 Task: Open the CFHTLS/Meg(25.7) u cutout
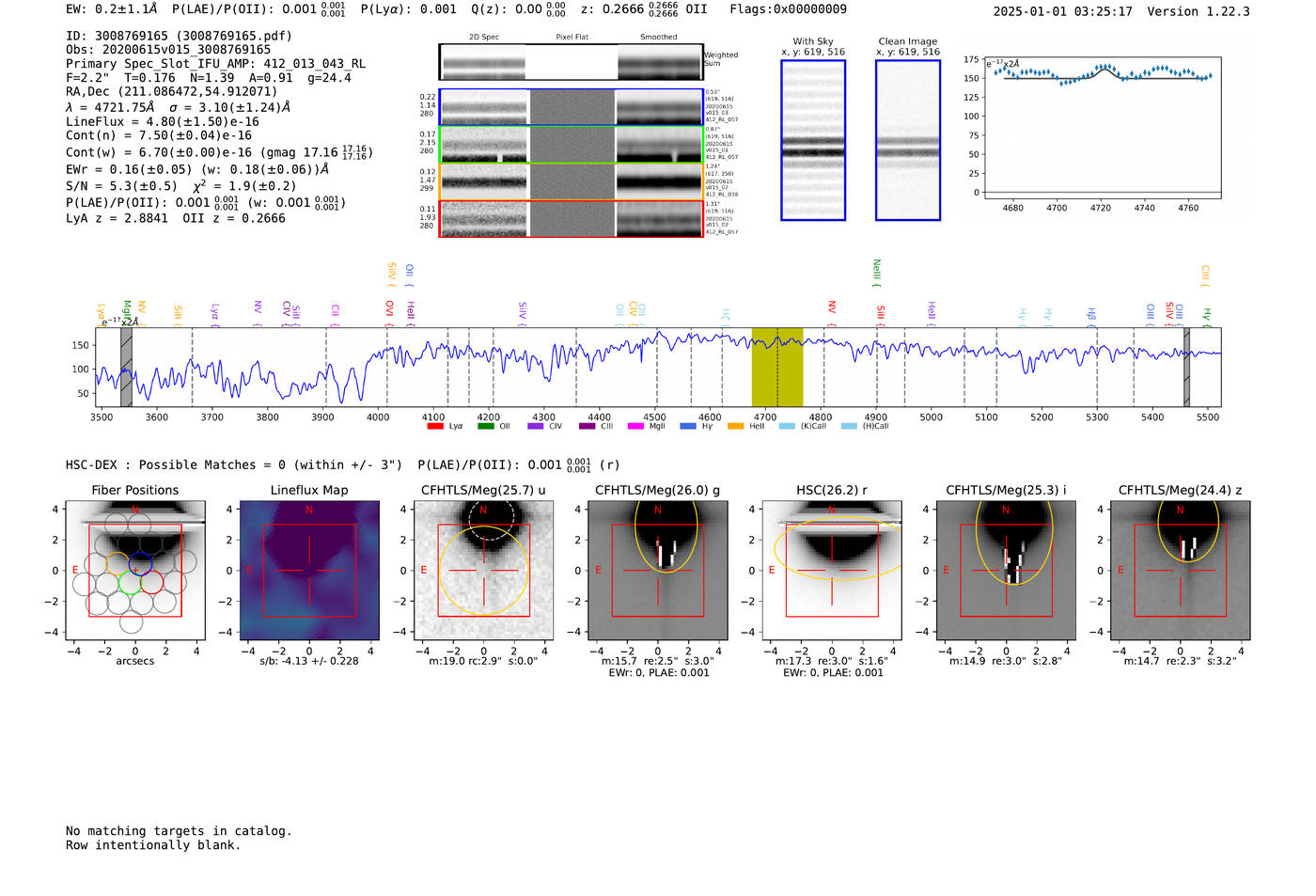pyautogui.click(x=483, y=571)
